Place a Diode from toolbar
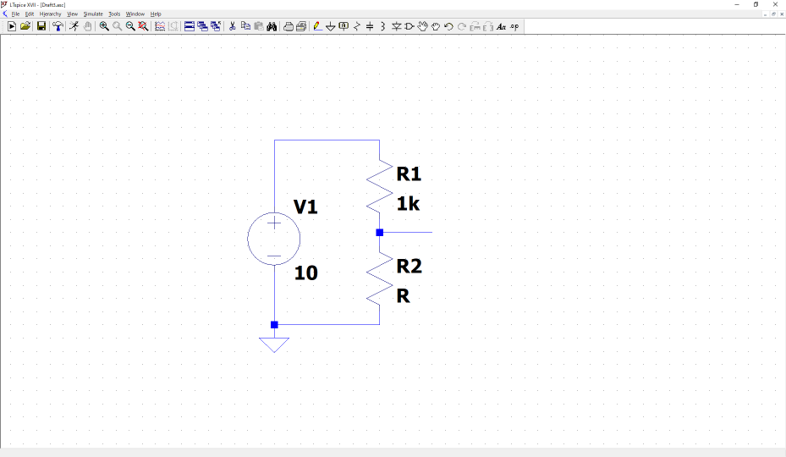Screen dimensions: 786x457 pos(396,27)
